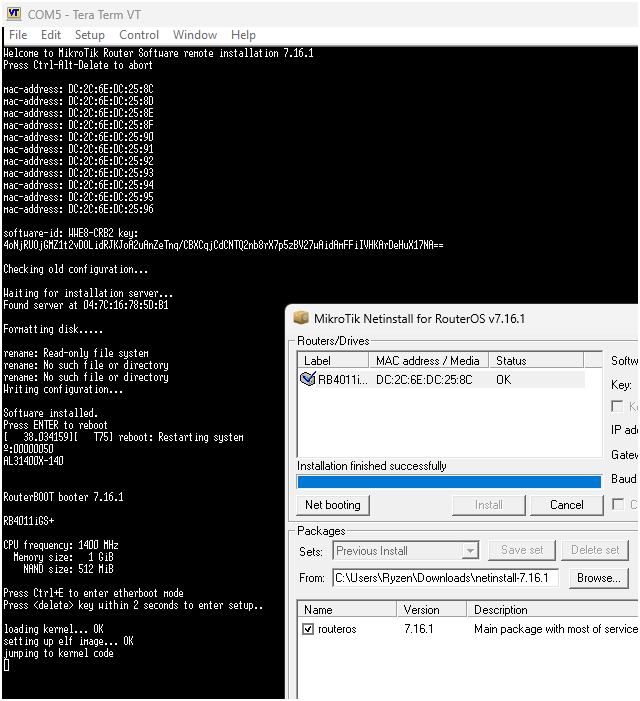Click 'CPU frequency: 1400 MHz' terminal line
Image resolution: width=640 pixels, height=701 pixels.
point(61,545)
